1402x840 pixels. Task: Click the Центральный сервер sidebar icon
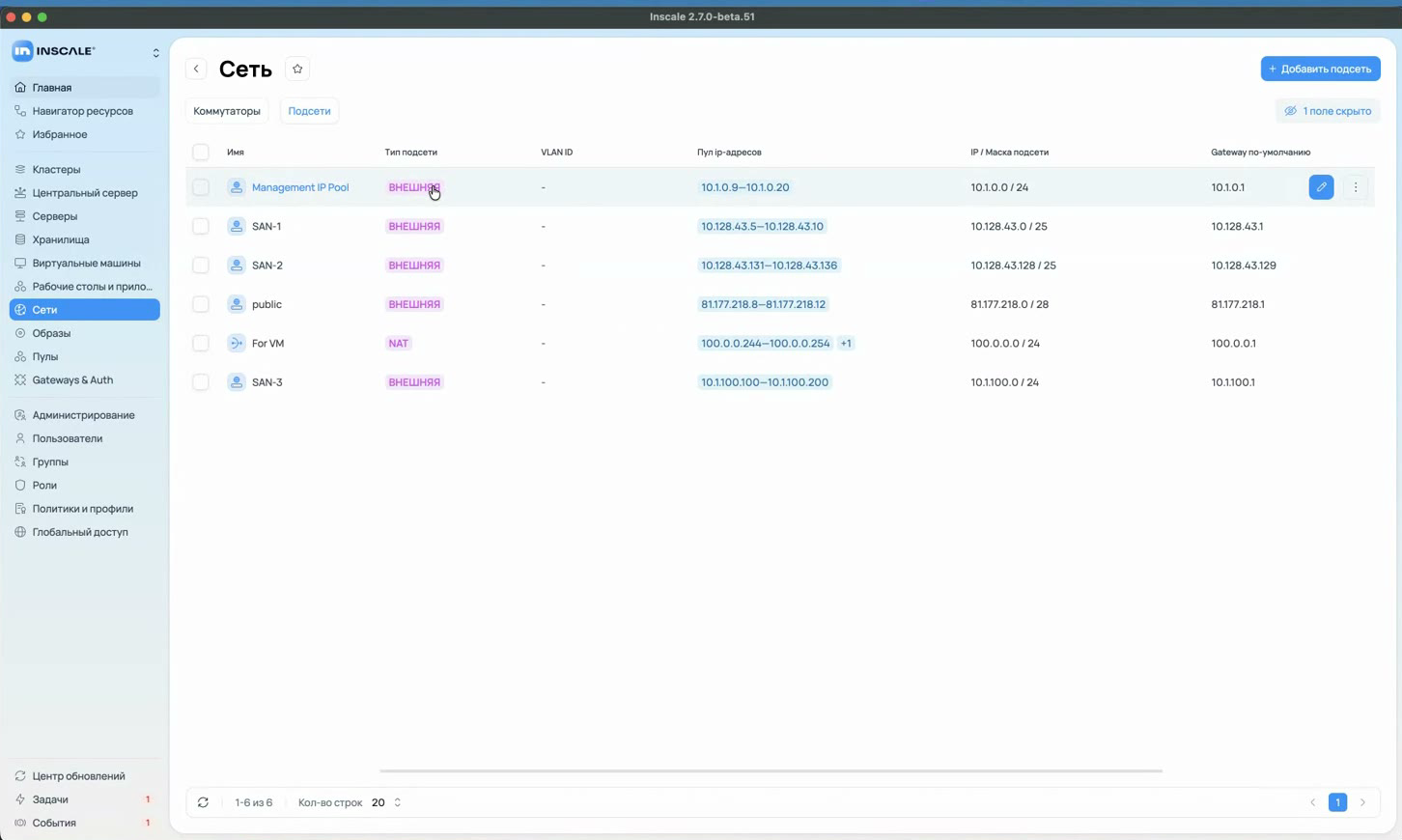coord(20,193)
